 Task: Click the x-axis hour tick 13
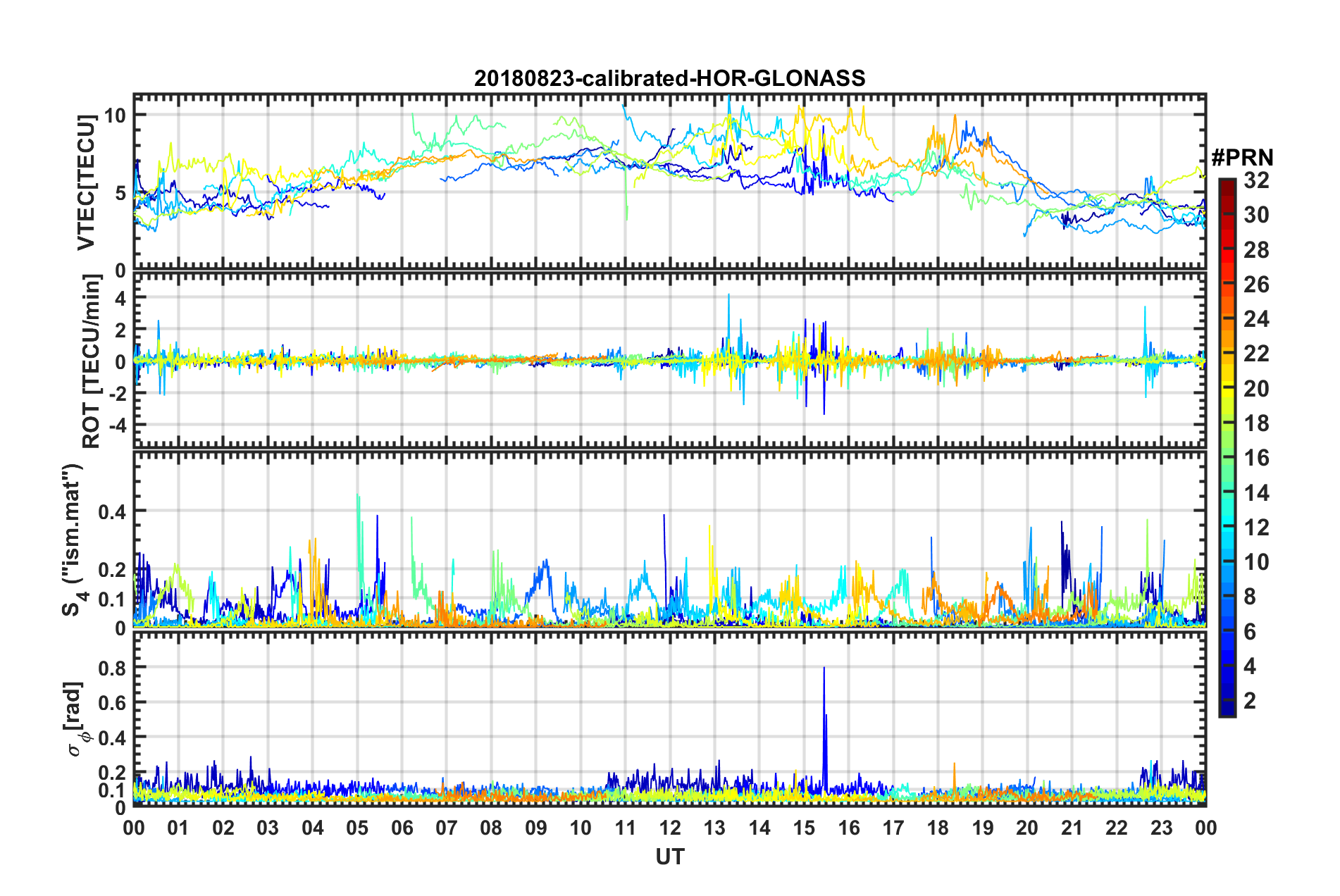(x=714, y=828)
